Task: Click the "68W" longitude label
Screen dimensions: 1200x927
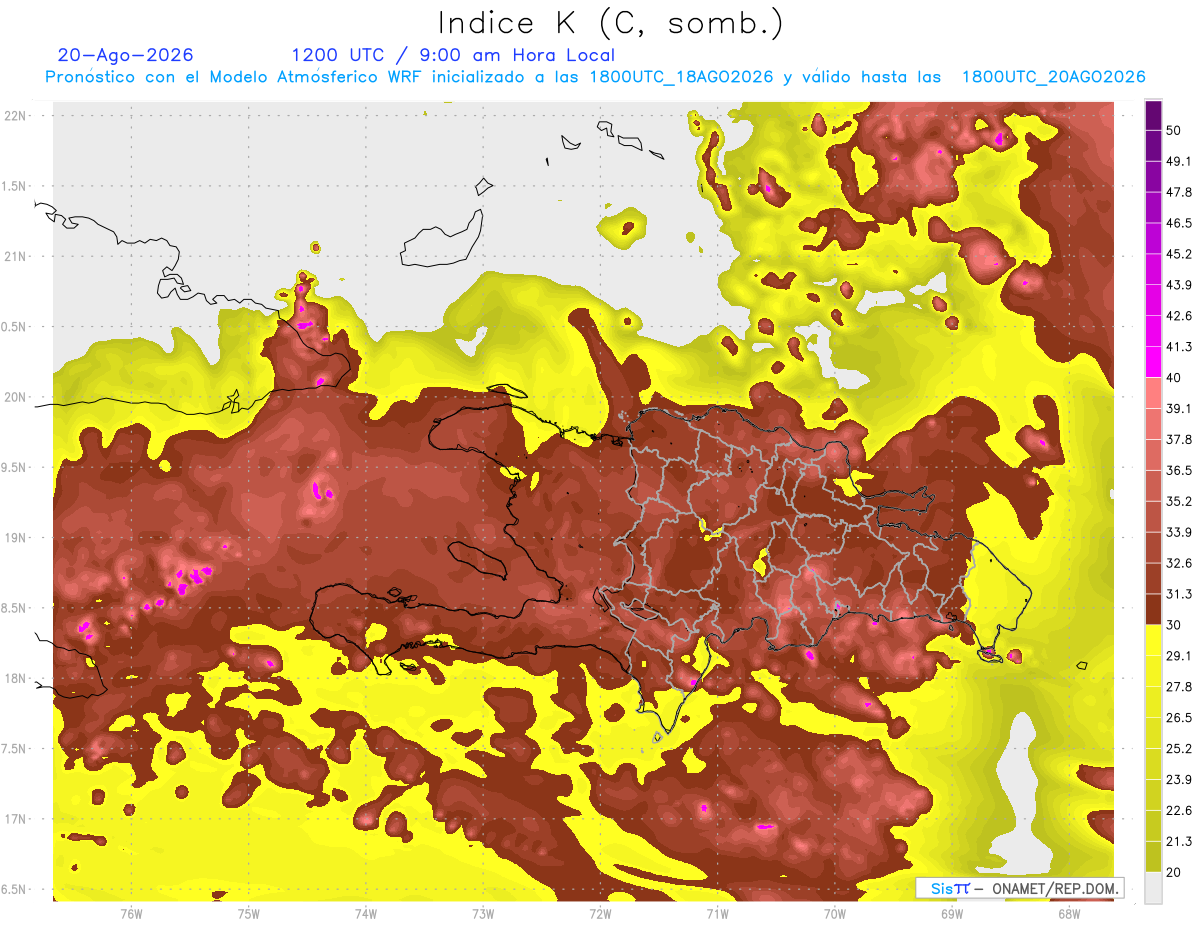Action: pyautogui.click(x=1069, y=913)
